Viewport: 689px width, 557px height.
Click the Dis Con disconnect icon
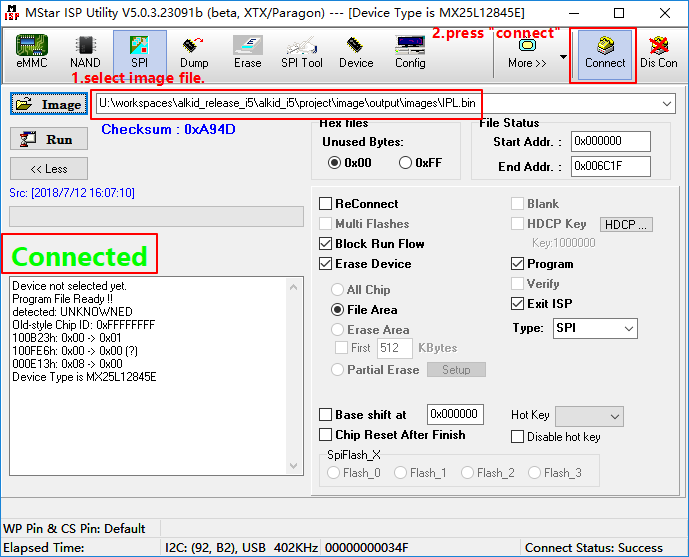point(659,52)
